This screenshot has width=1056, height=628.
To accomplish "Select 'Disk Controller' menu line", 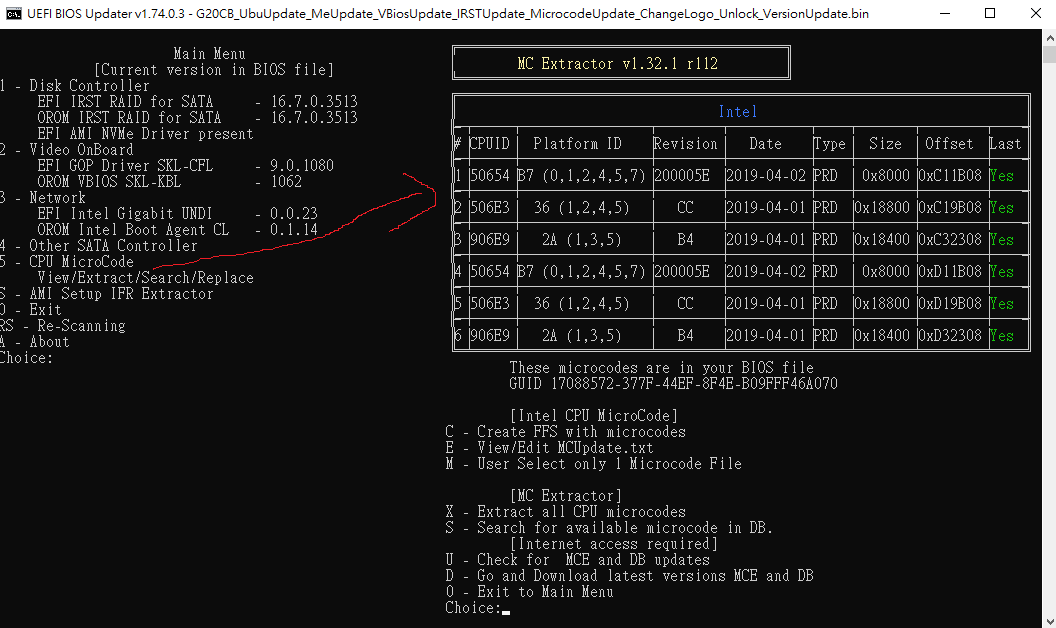I will [x=74, y=86].
